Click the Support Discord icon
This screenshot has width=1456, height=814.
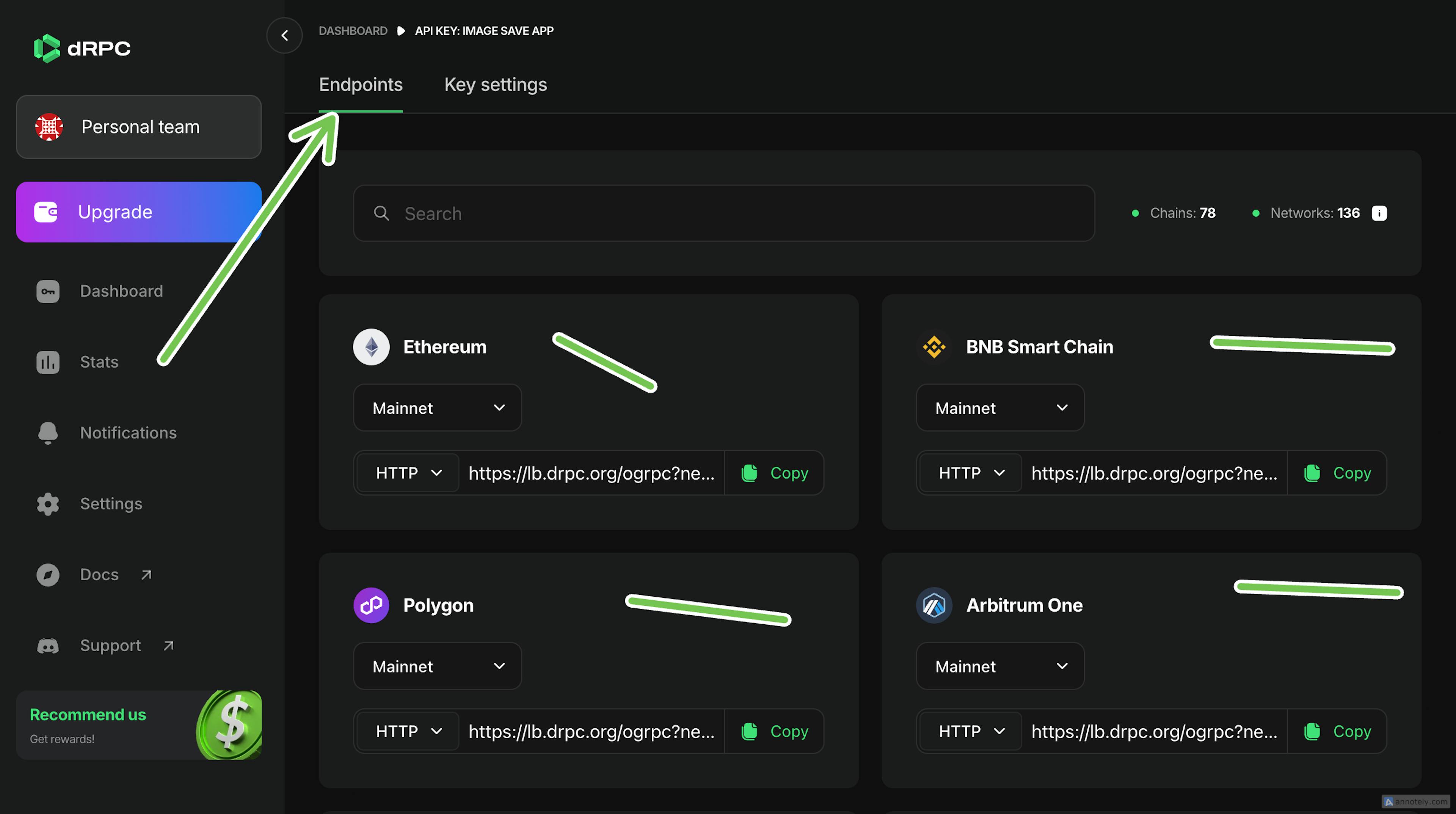[x=48, y=646]
